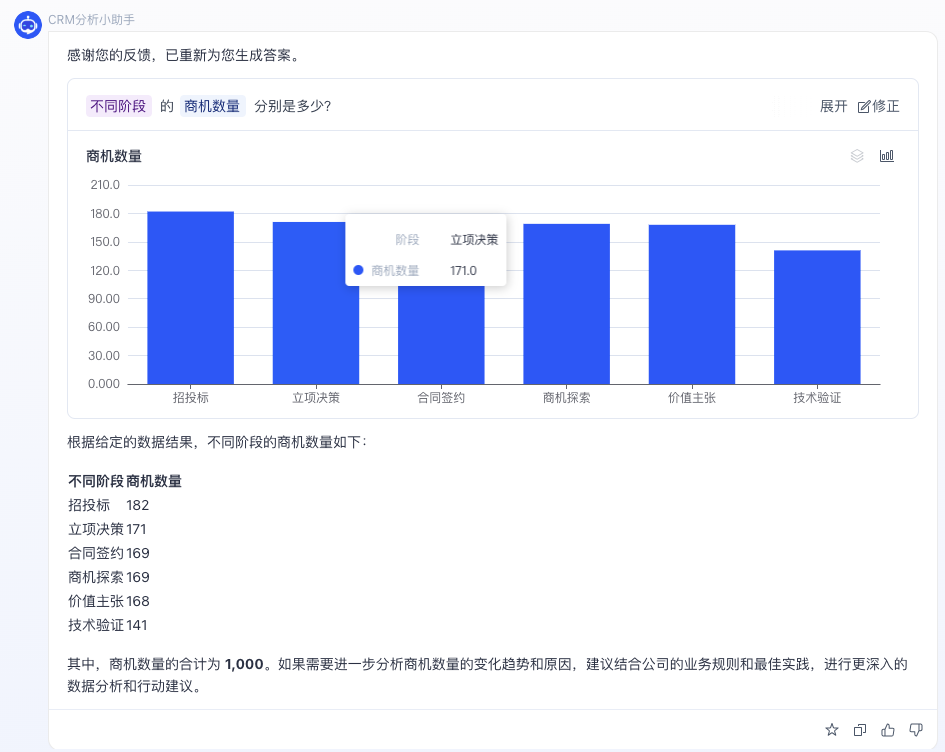Screen dimensions: 945x752
Task: Expand the query details via 展开
Action: [834, 105]
